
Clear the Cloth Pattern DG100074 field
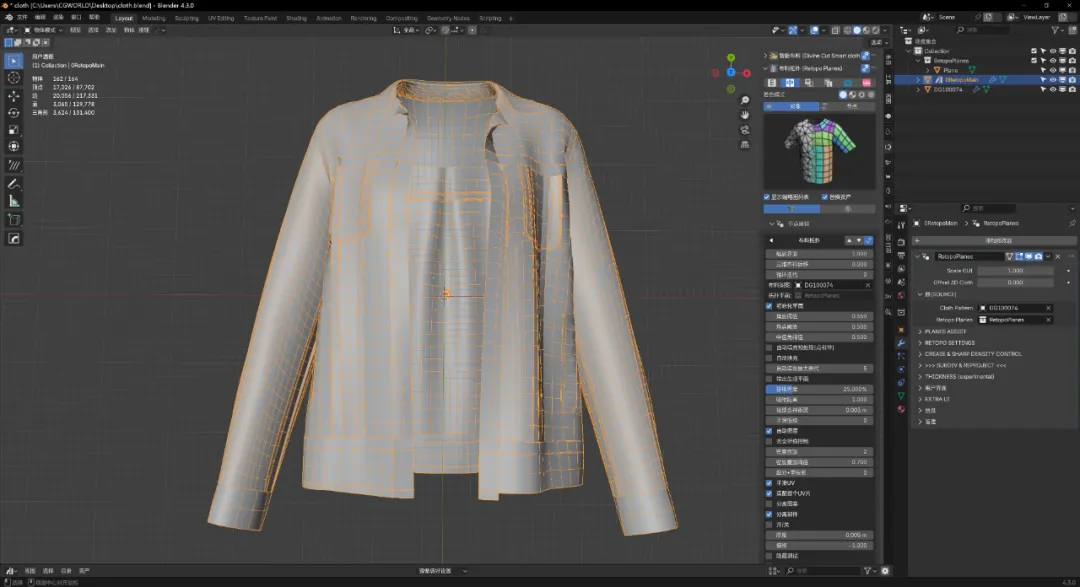1048,308
